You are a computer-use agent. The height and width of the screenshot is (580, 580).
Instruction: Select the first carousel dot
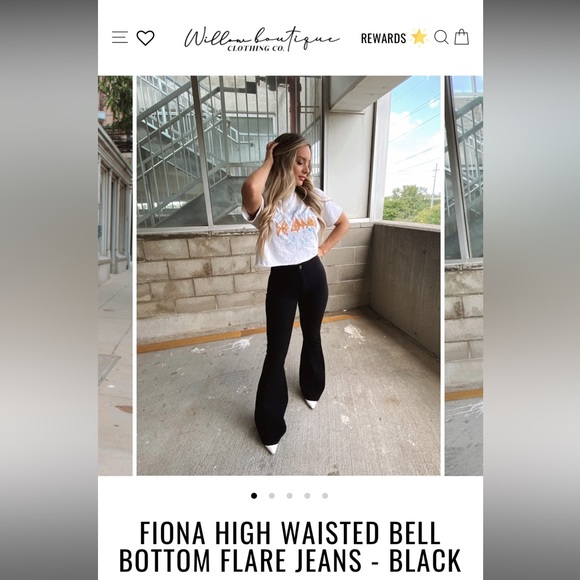point(254,496)
